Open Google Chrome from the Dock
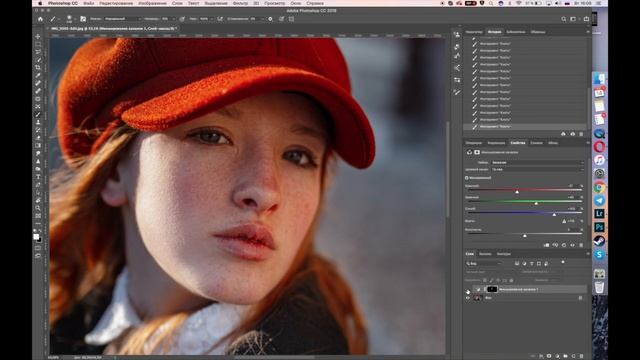 click(x=599, y=187)
